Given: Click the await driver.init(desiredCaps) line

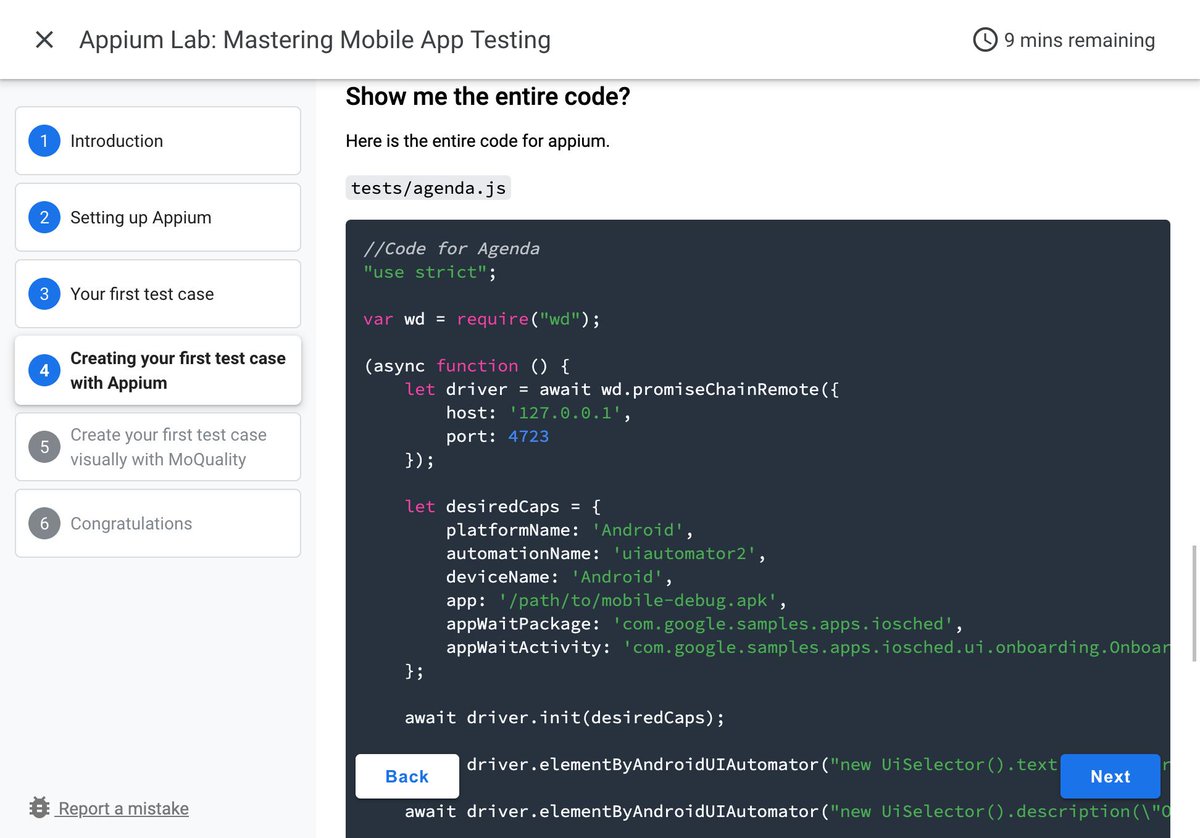Looking at the screenshot, I should coord(564,717).
